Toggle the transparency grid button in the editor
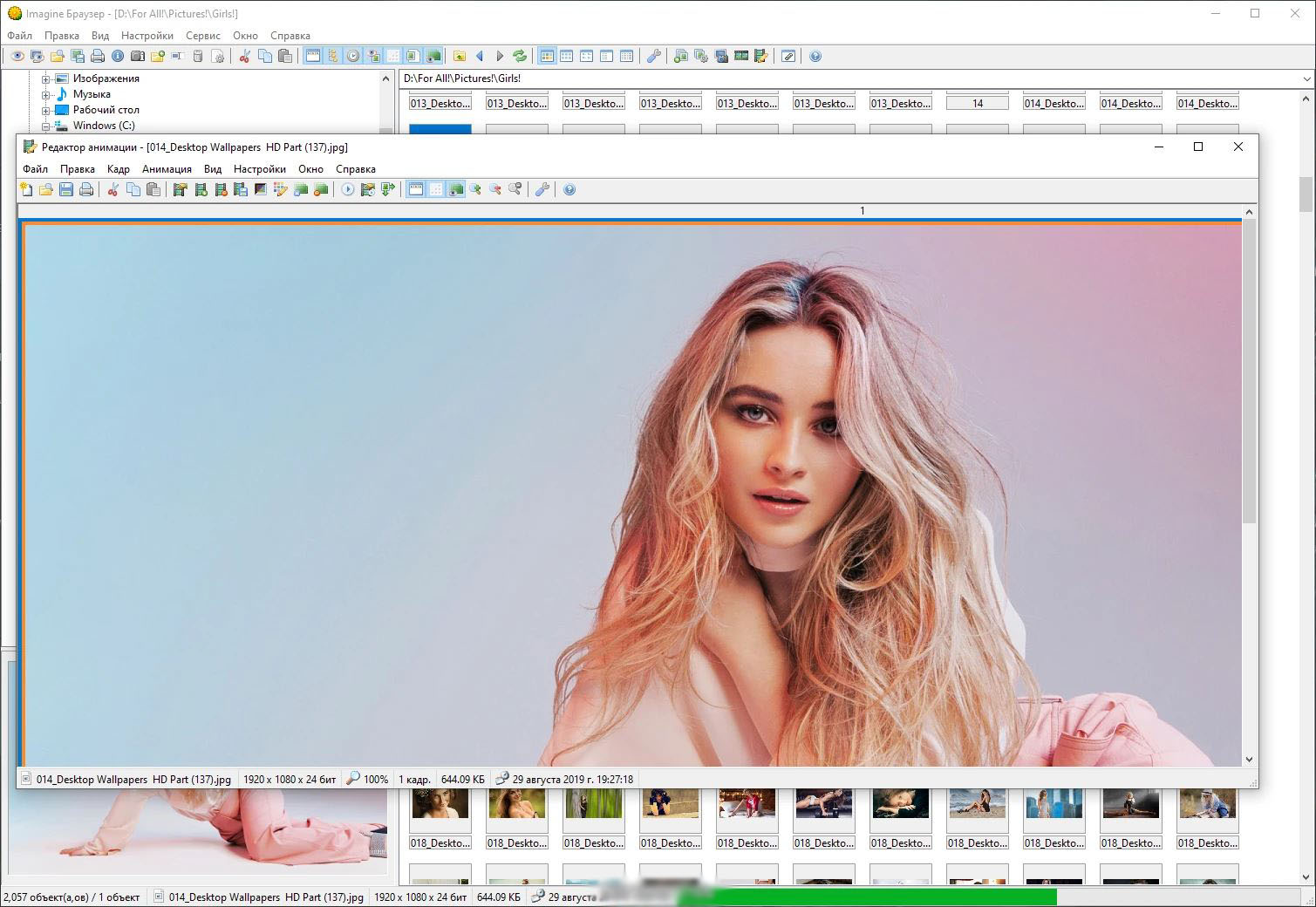 tap(436, 189)
